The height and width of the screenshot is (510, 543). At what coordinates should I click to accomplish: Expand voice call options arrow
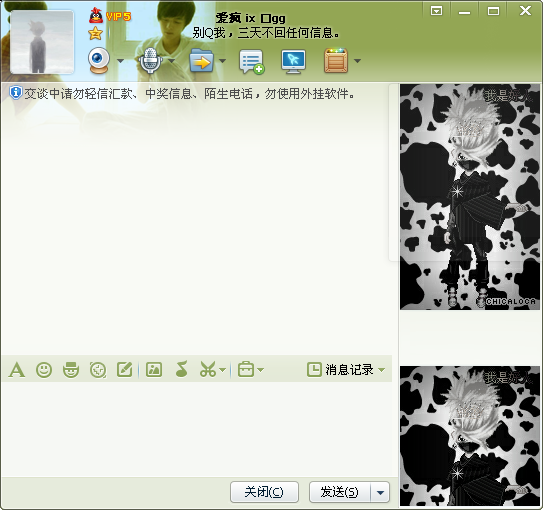[x=171, y=61]
